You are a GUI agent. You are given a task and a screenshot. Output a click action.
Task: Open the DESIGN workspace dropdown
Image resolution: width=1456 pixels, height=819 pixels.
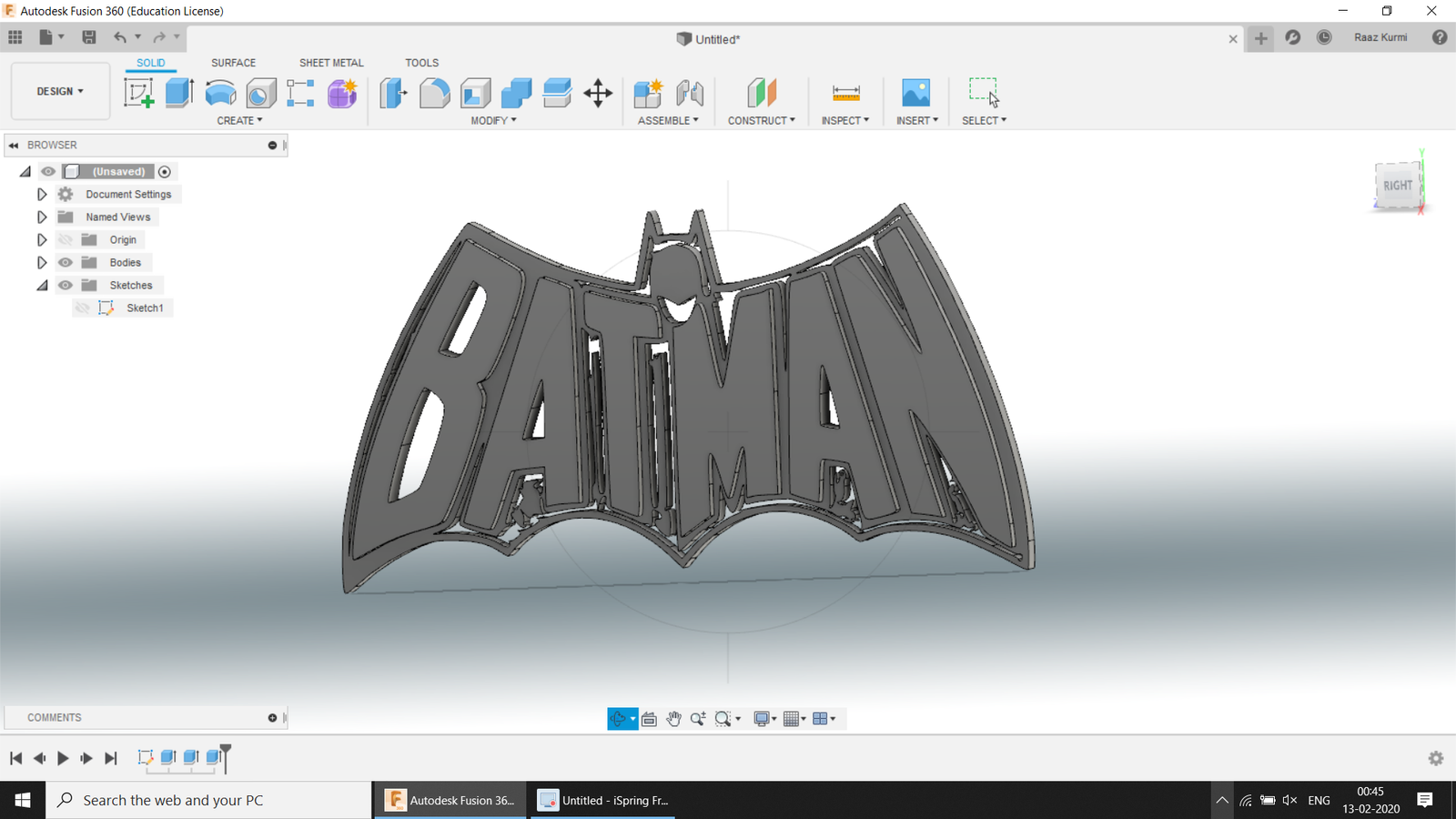coord(60,91)
